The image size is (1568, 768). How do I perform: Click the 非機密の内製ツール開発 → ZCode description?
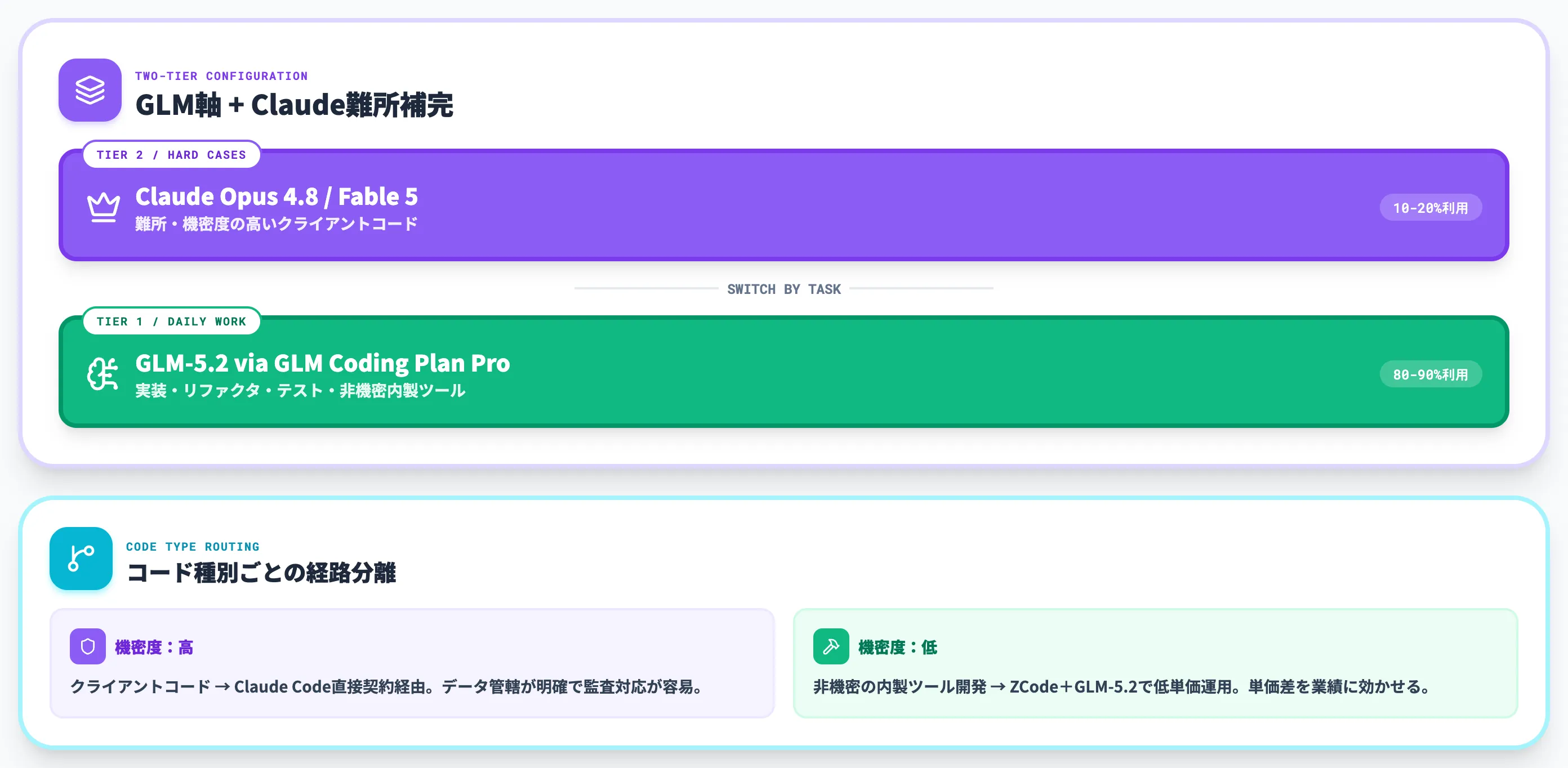click(1122, 686)
